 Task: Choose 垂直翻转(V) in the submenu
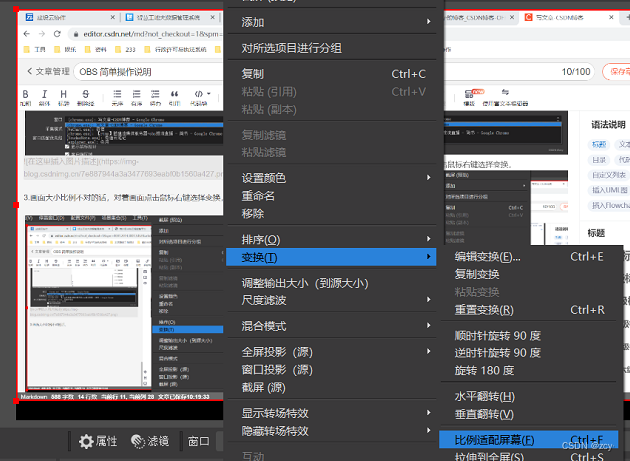(528, 414)
